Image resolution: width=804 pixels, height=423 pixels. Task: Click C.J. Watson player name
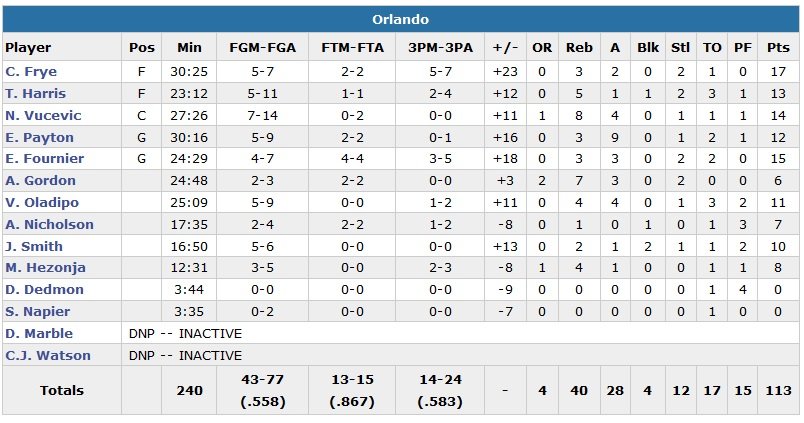pos(48,355)
